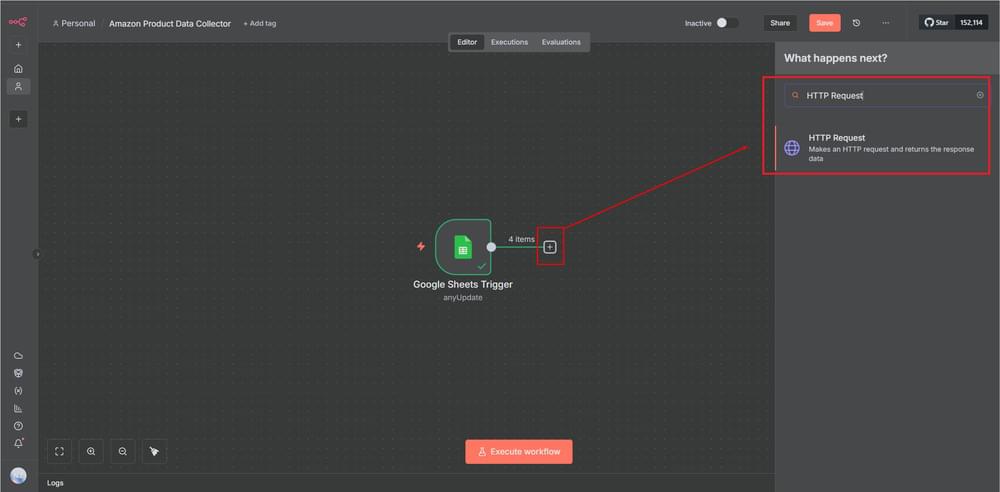Expand the collapsed left sidebar arrow

(x=38, y=254)
